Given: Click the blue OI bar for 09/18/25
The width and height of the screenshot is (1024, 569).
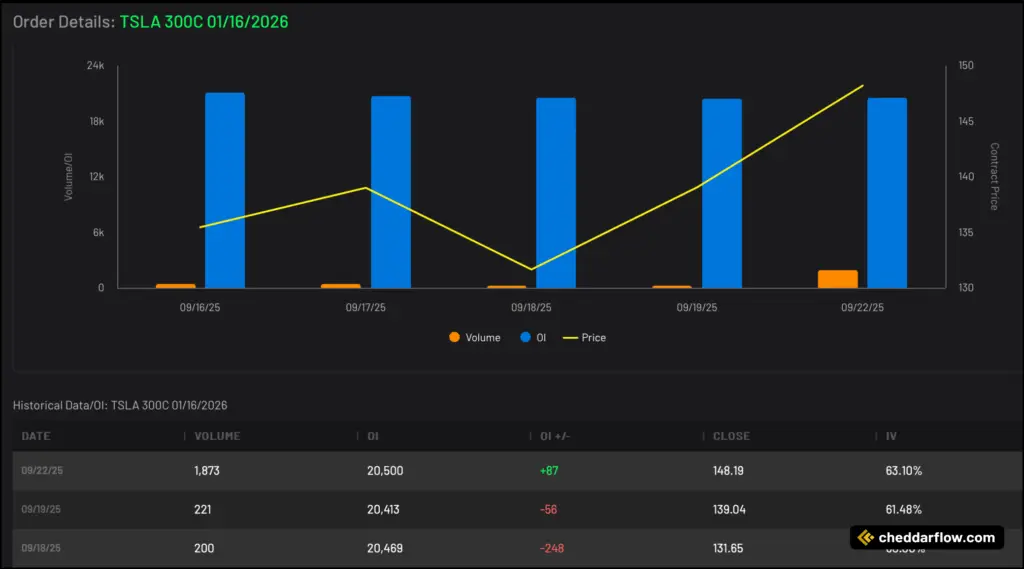Looking at the screenshot, I should tap(556, 193).
